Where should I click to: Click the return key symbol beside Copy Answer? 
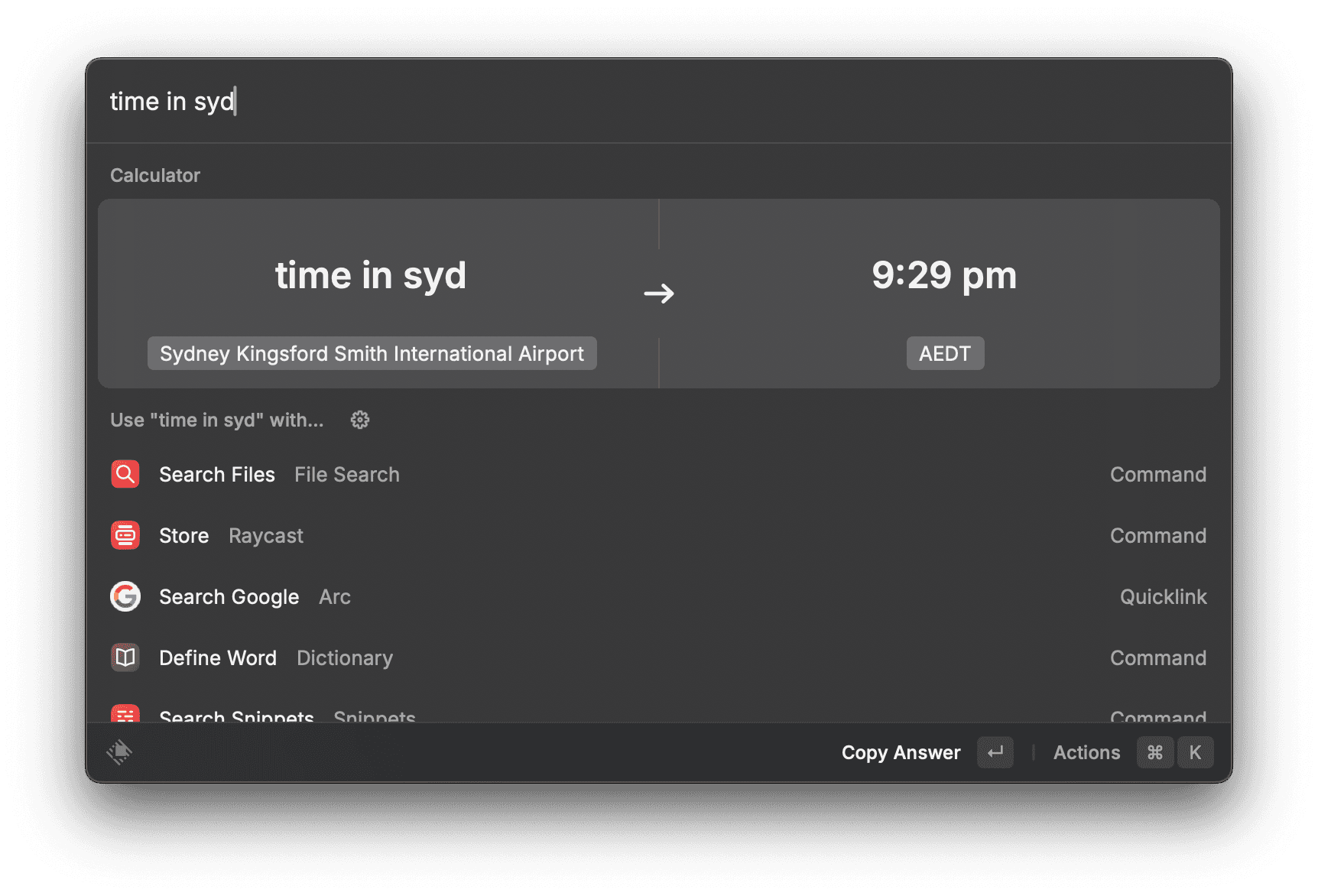[995, 752]
